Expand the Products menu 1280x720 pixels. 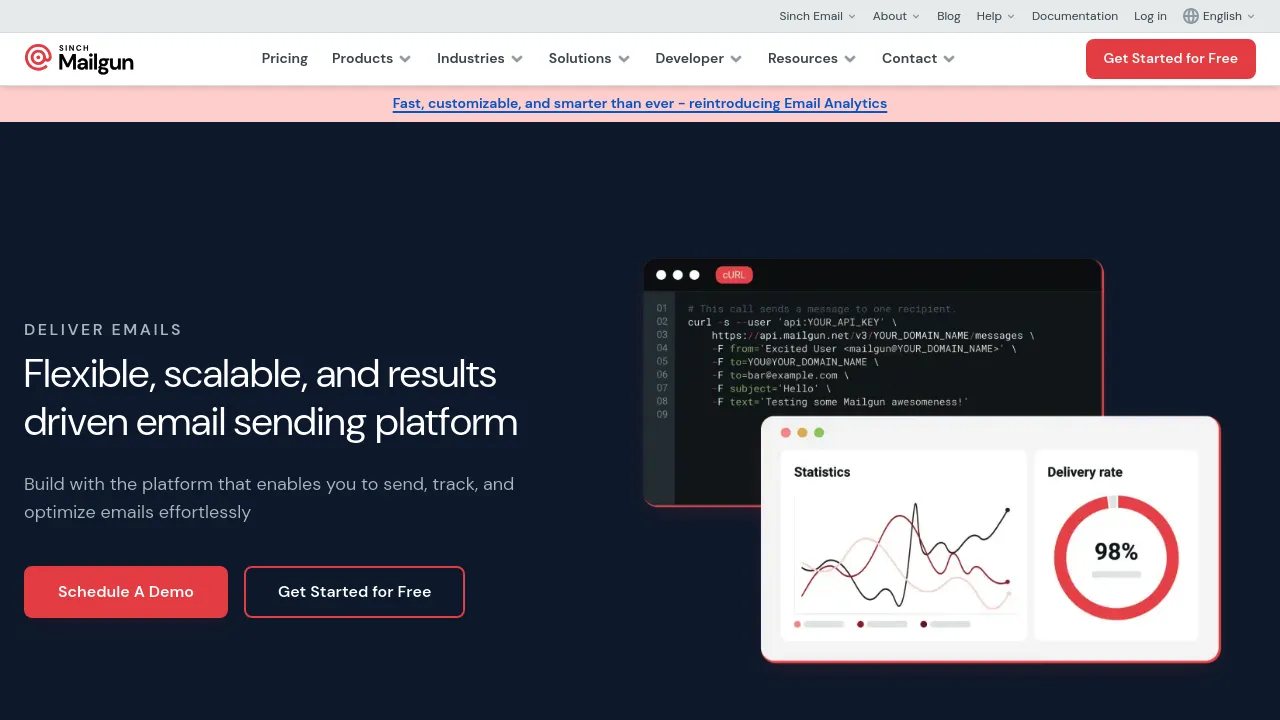[372, 59]
